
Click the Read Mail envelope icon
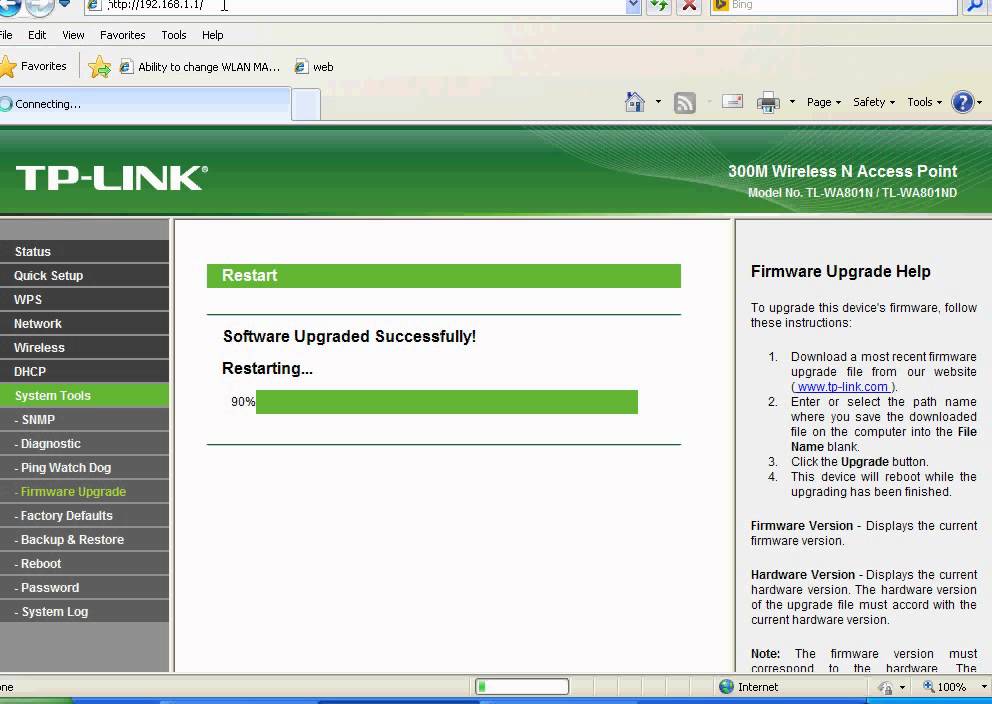coord(732,101)
